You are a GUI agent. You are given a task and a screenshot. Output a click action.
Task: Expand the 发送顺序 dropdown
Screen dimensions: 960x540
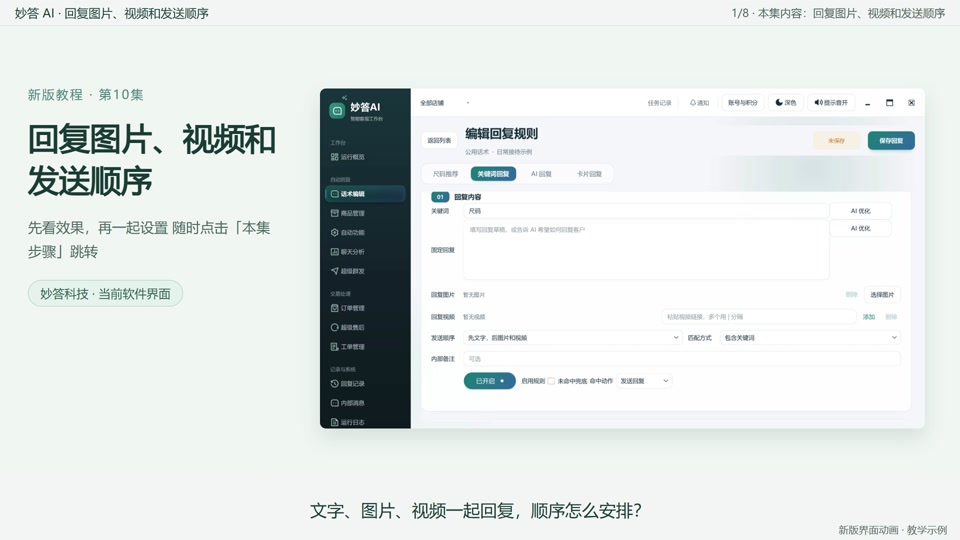point(572,337)
